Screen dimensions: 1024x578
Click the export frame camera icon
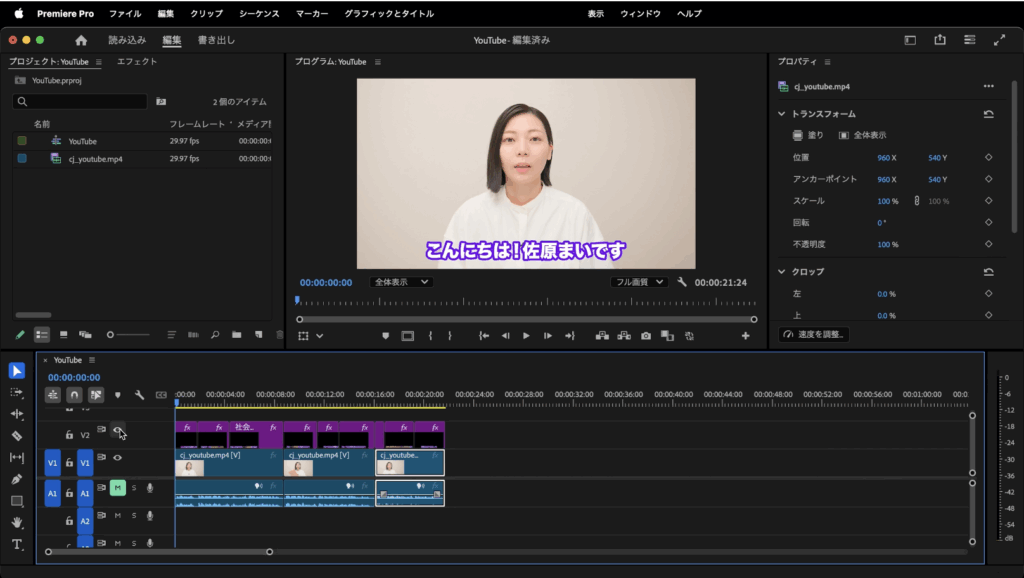(646, 336)
